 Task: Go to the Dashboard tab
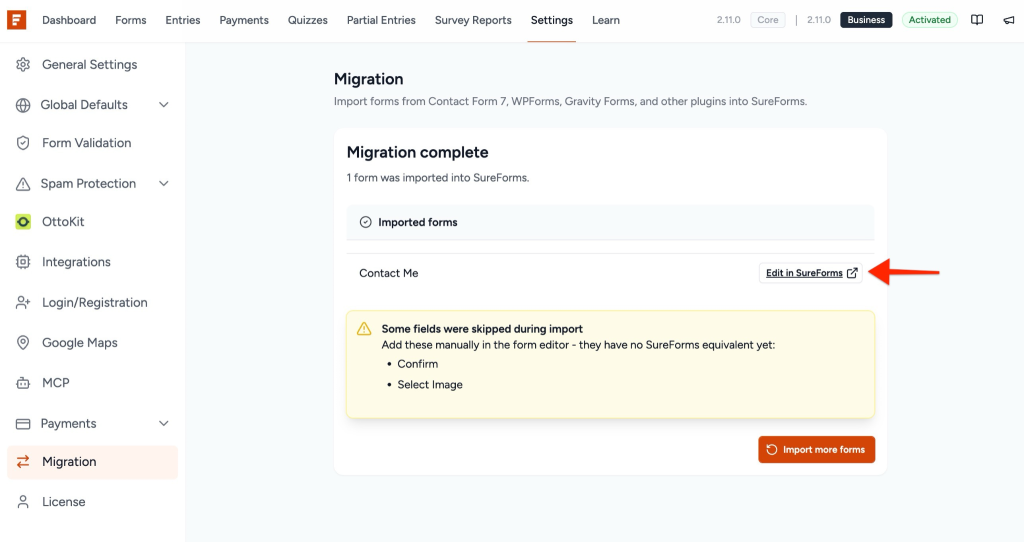pyautogui.click(x=69, y=20)
